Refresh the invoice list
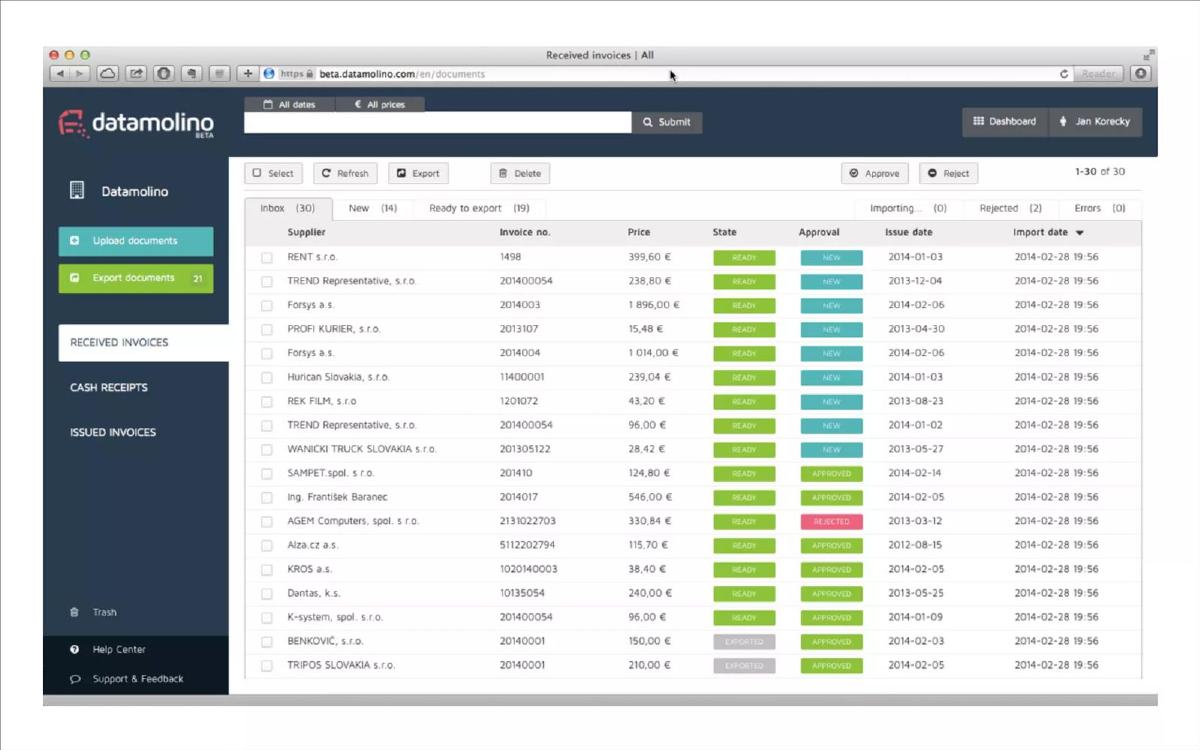 (x=345, y=173)
